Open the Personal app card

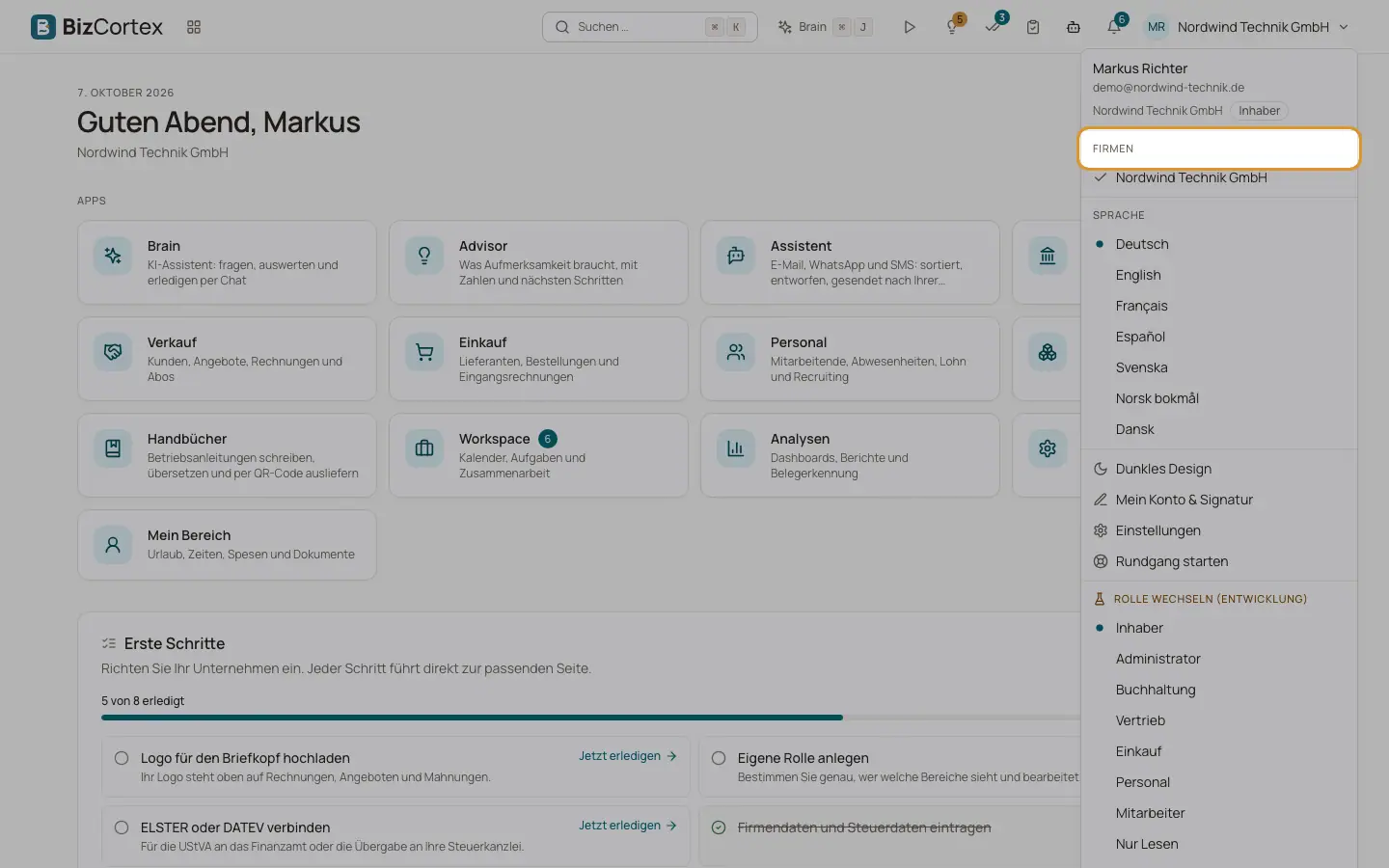click(850, 359)
